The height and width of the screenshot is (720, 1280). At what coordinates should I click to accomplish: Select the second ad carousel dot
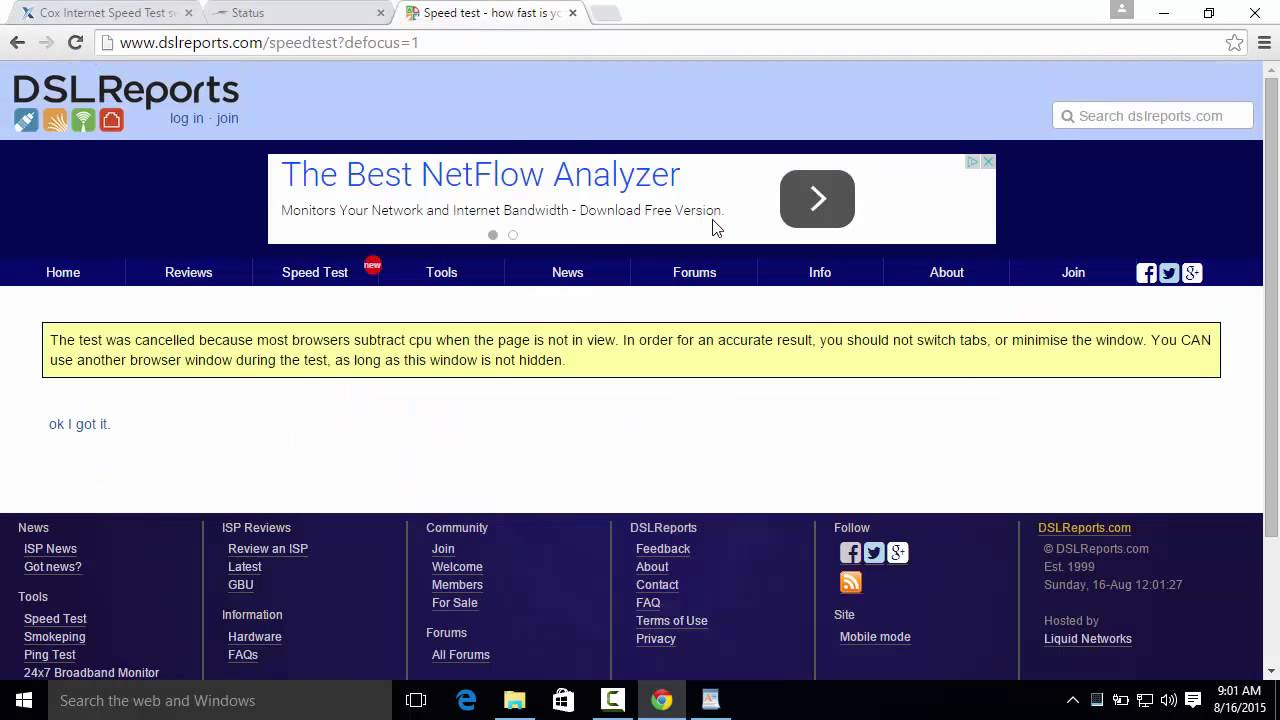click(x=513, y=235)
